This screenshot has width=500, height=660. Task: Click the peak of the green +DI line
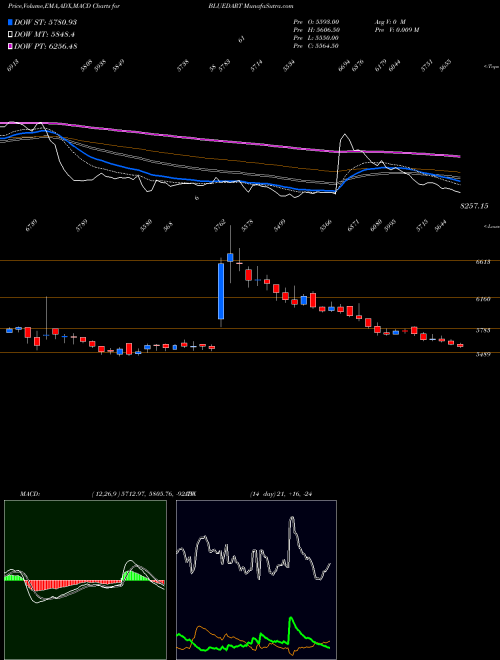[291, 618]
